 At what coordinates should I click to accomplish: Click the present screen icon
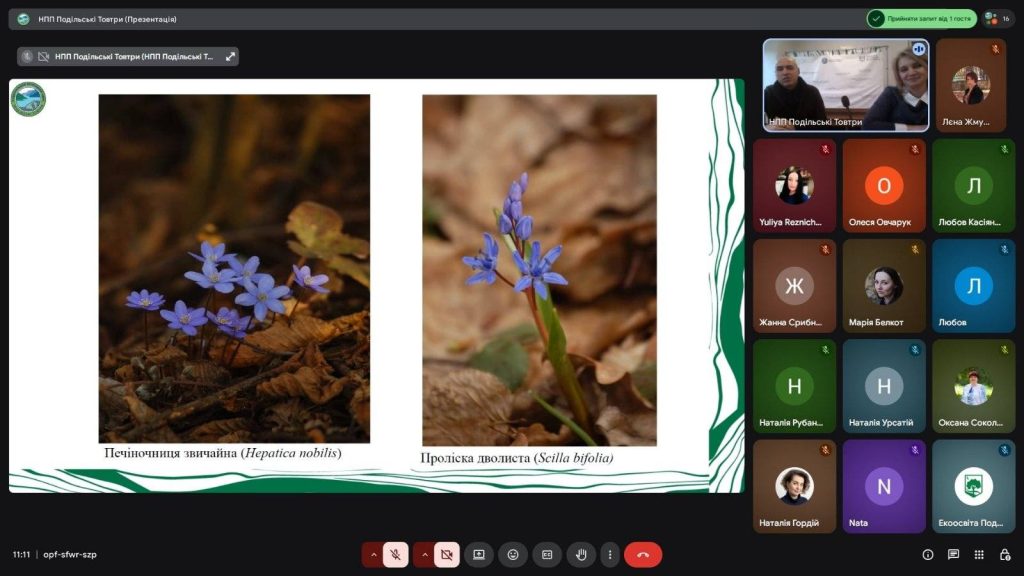click(x=479, y=554)
